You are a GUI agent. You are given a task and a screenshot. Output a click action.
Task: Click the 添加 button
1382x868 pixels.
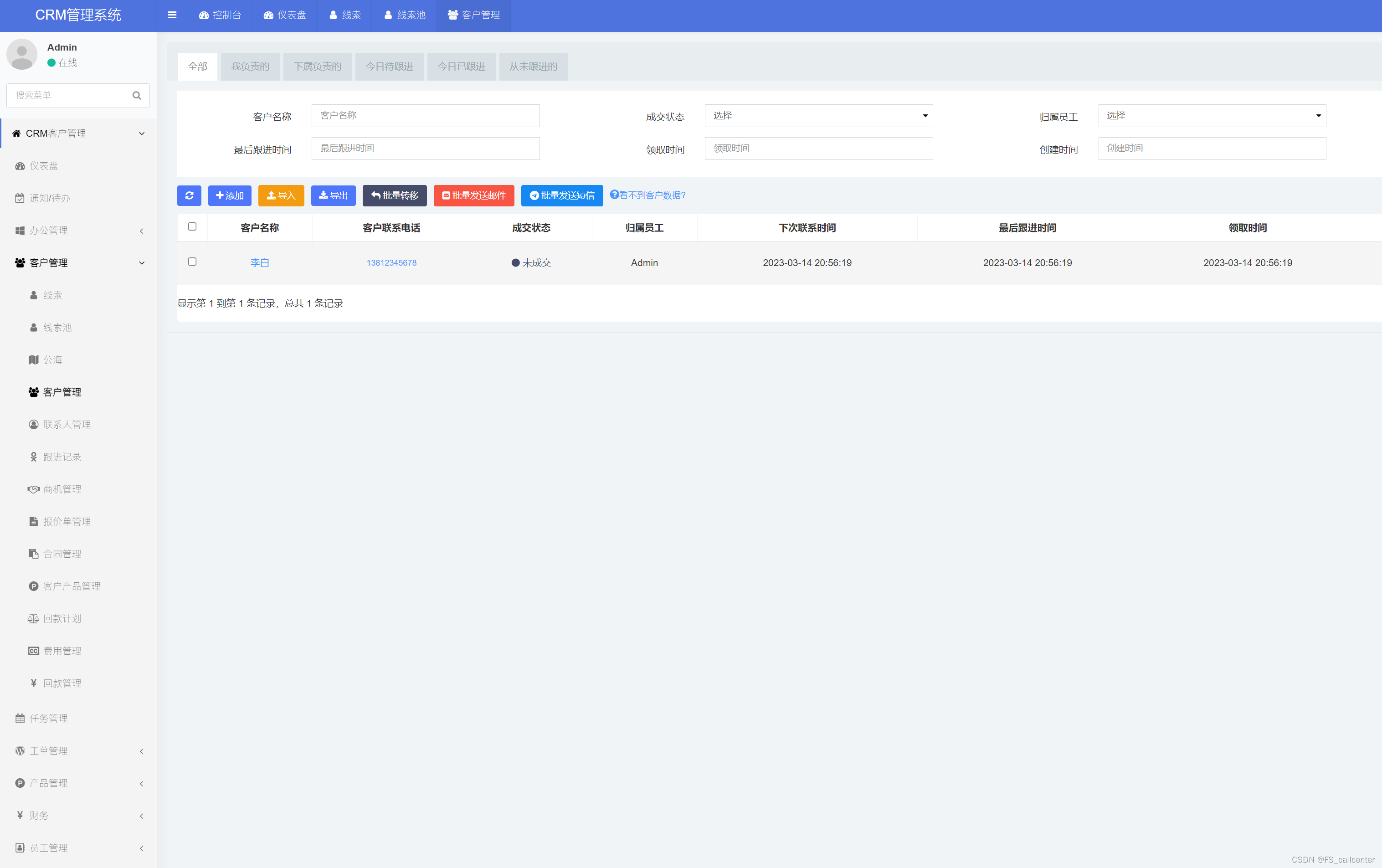(x=230, y=195)
